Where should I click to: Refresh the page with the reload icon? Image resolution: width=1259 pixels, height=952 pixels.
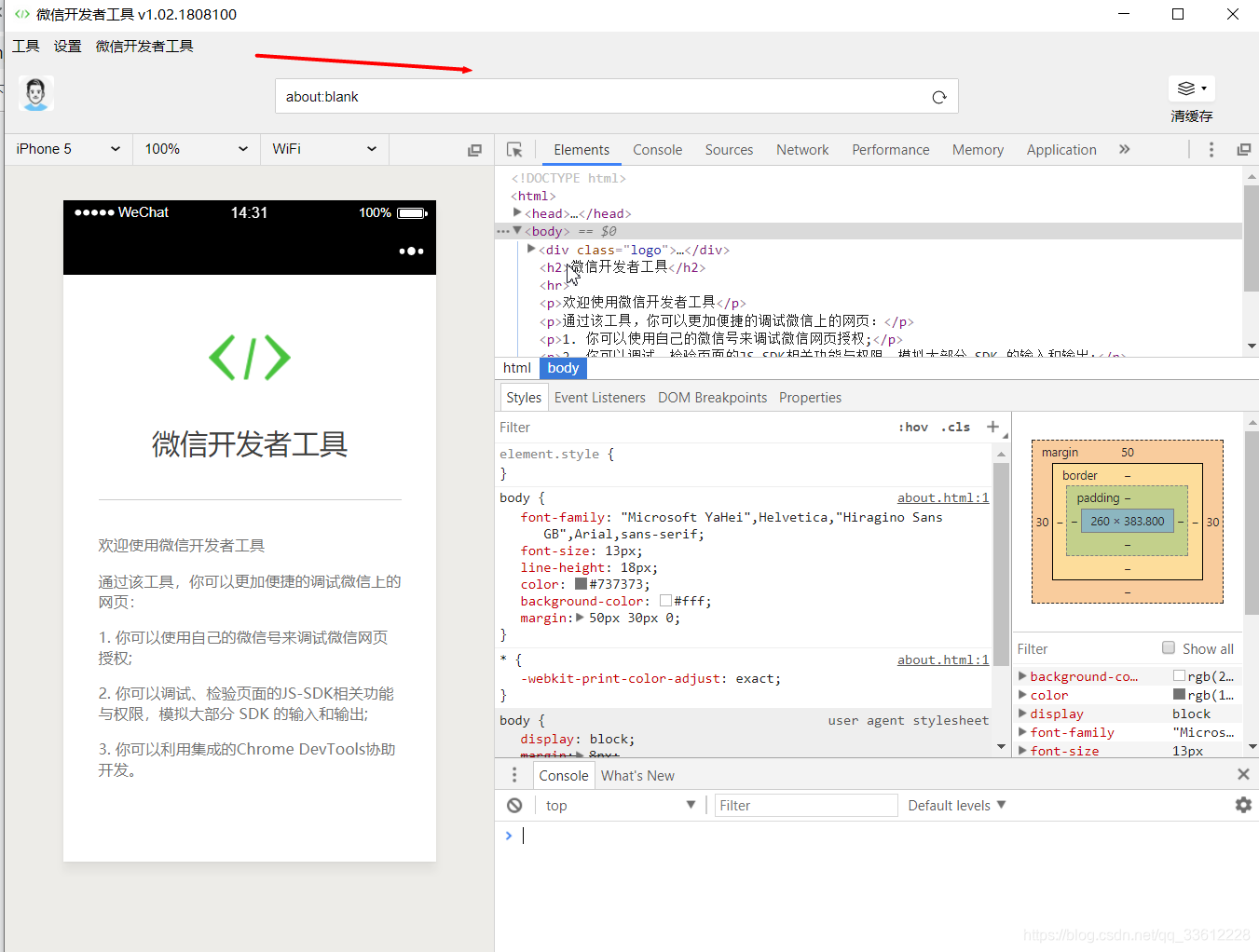tap(938, 96)
